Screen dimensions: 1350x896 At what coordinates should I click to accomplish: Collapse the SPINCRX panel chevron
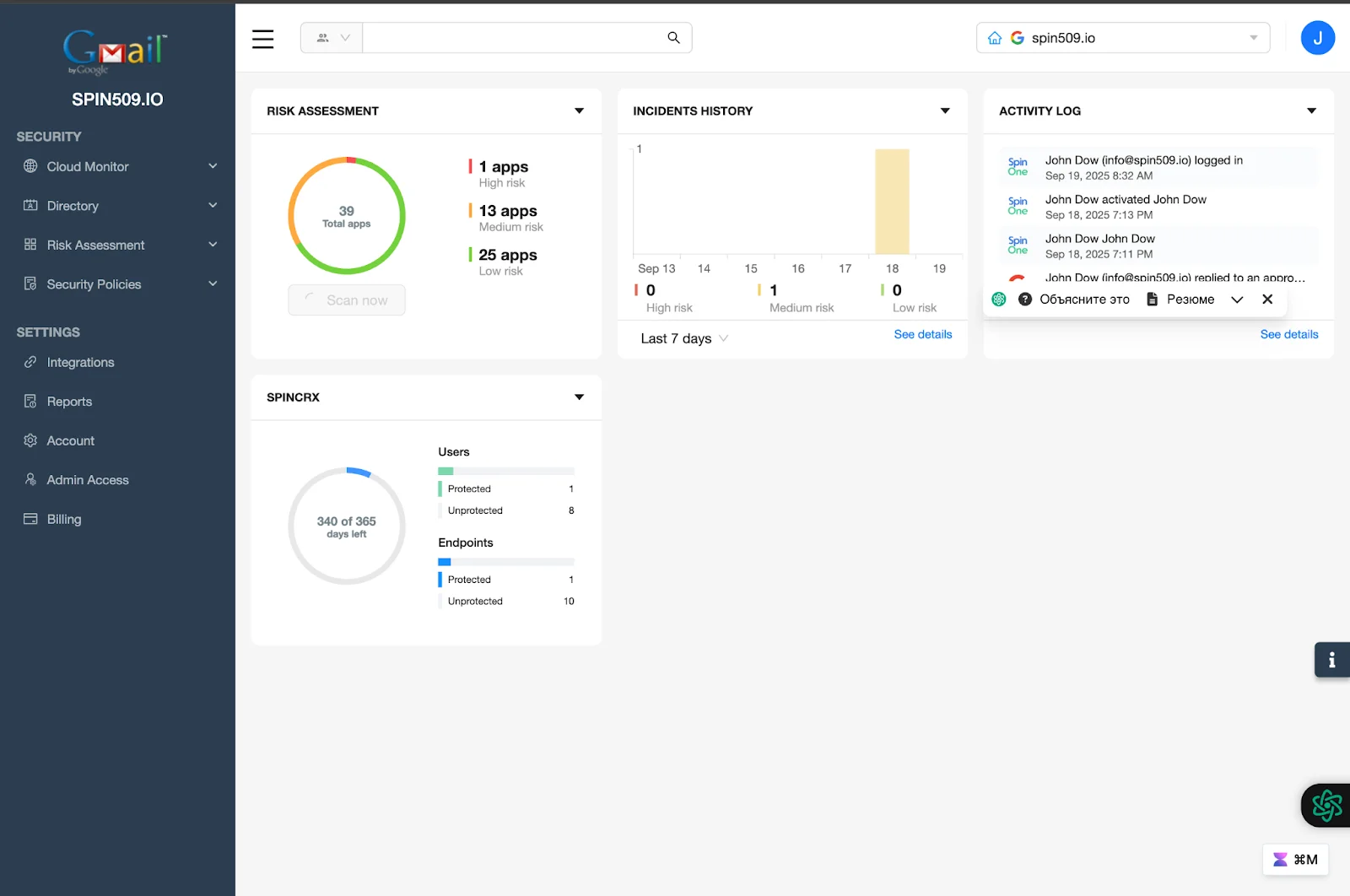[x=580, y=397]
